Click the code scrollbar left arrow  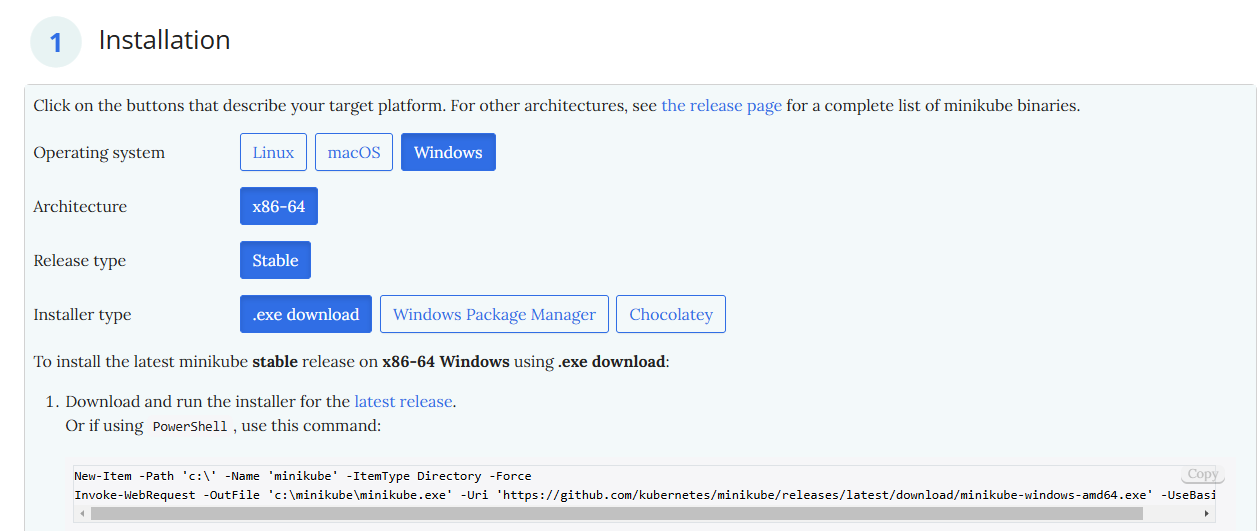pos(81,513)
